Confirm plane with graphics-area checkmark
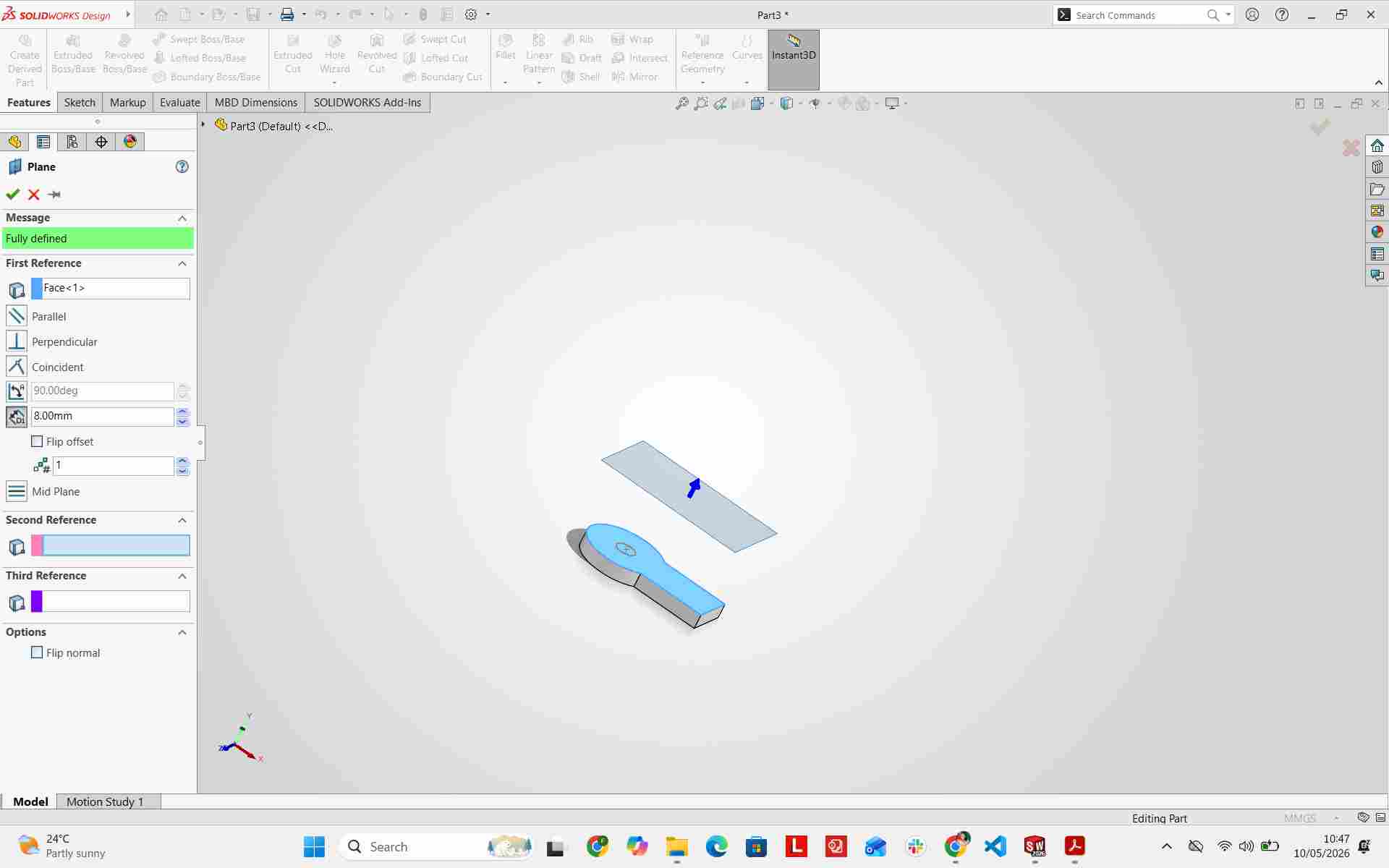 tap(1320, 127)
